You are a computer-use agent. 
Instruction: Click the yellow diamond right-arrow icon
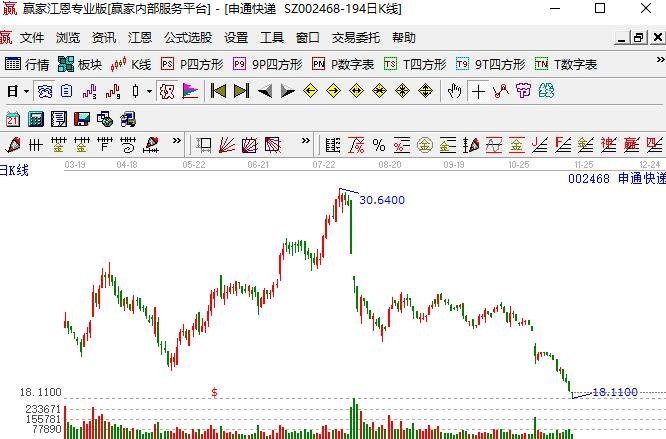pyautogui.click(x=333, y=91)
